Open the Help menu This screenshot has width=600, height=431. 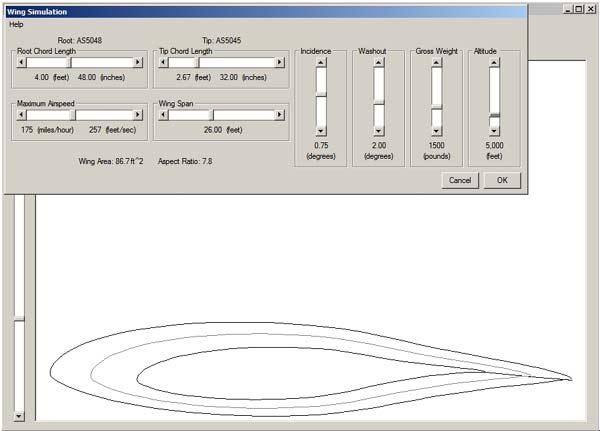click(x=16, y=24)
